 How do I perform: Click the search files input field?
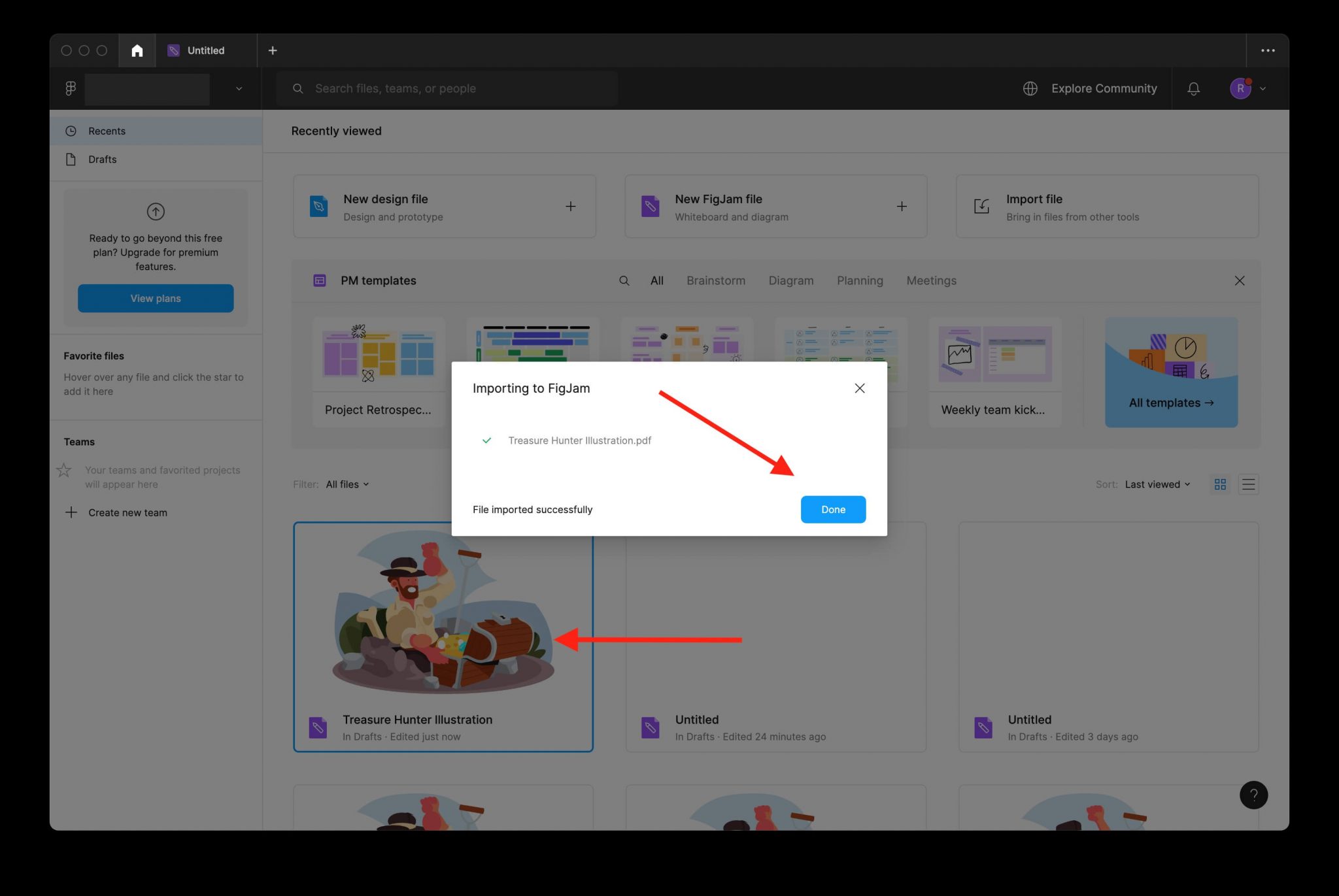[447, 88]
